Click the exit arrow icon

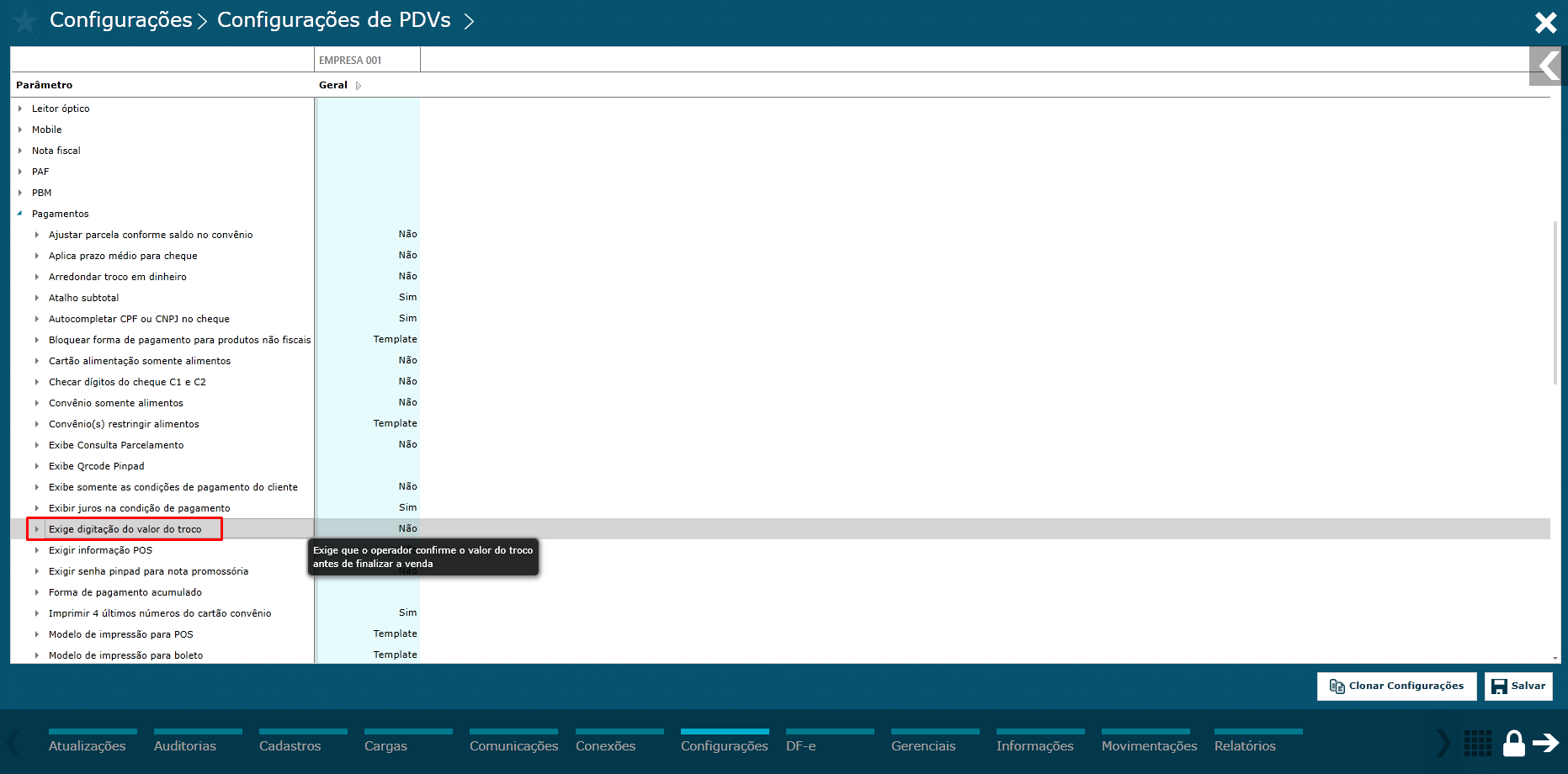click(1545, 742)
